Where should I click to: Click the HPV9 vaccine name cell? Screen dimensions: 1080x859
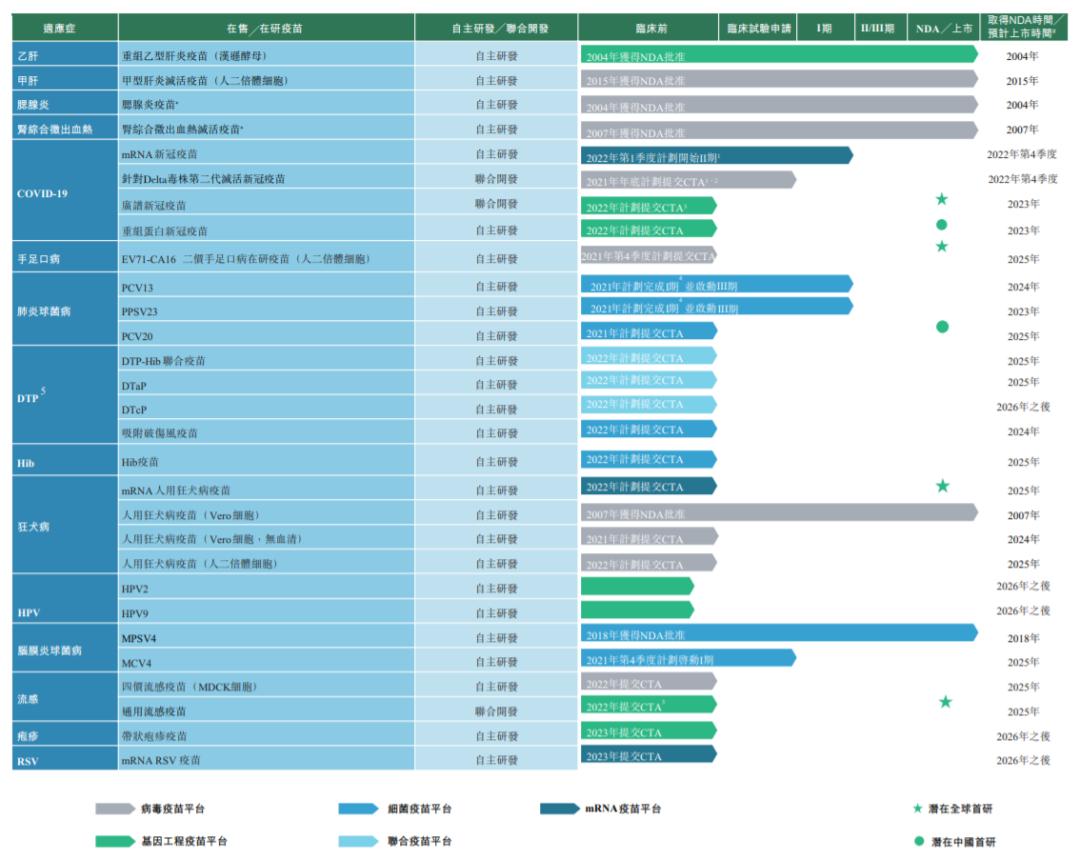tap(266, 612)
